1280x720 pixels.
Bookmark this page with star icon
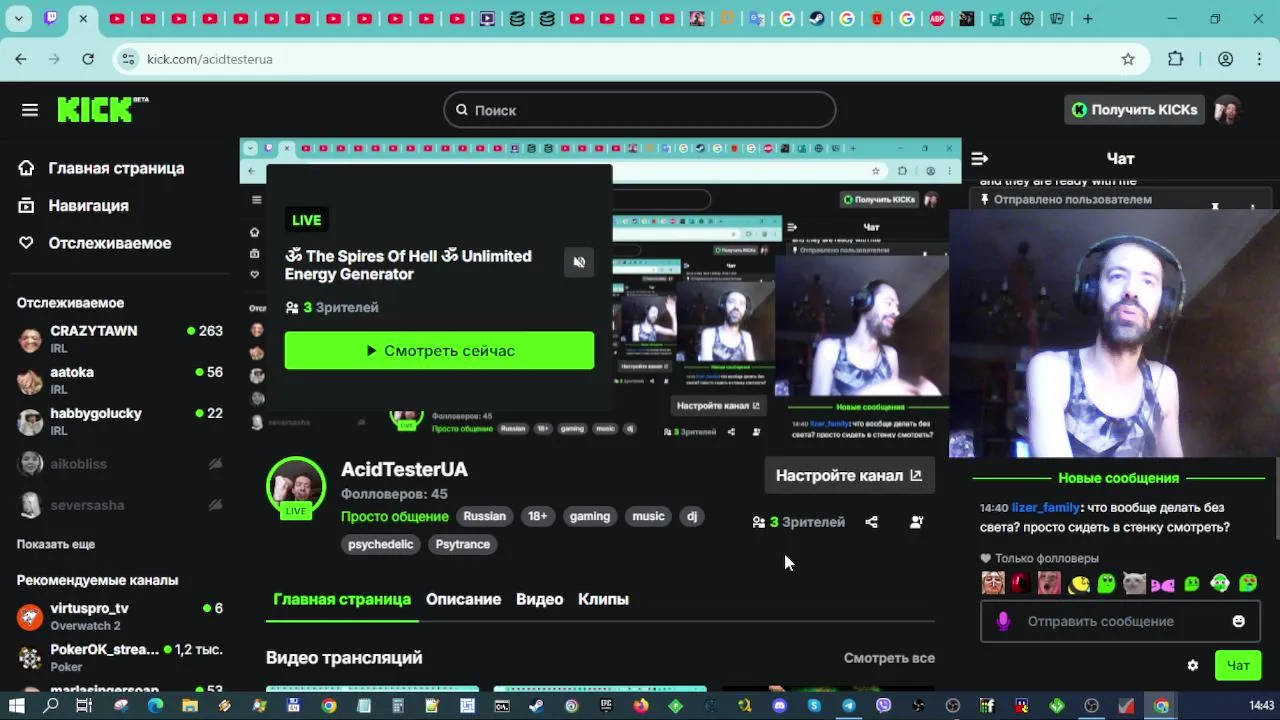pos(1128,59)
